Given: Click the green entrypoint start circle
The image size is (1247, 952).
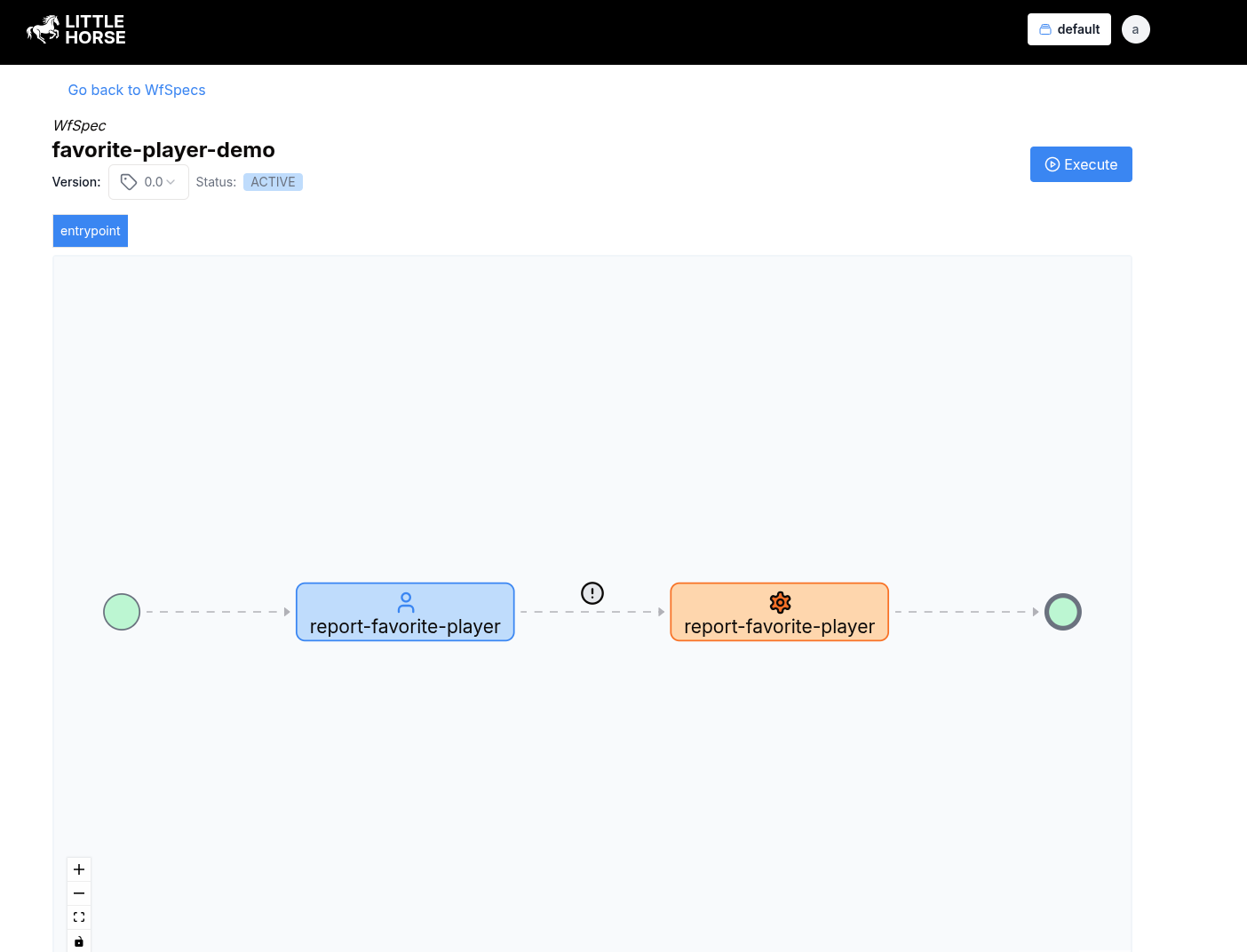Looking at the screenshot, I should click(122, 611).
